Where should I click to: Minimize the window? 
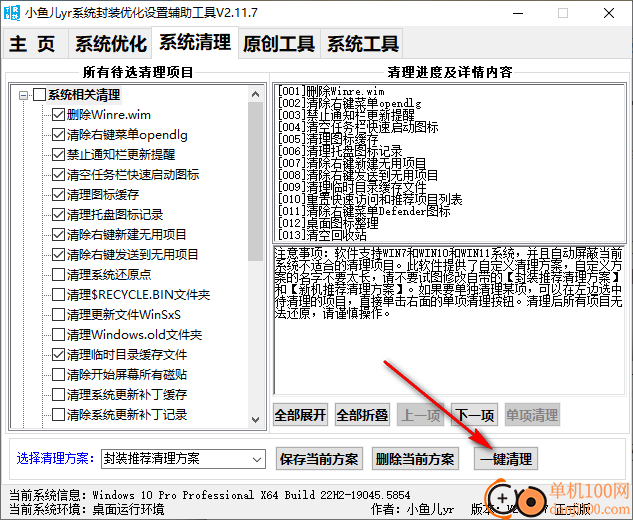(x=518, y=13)
